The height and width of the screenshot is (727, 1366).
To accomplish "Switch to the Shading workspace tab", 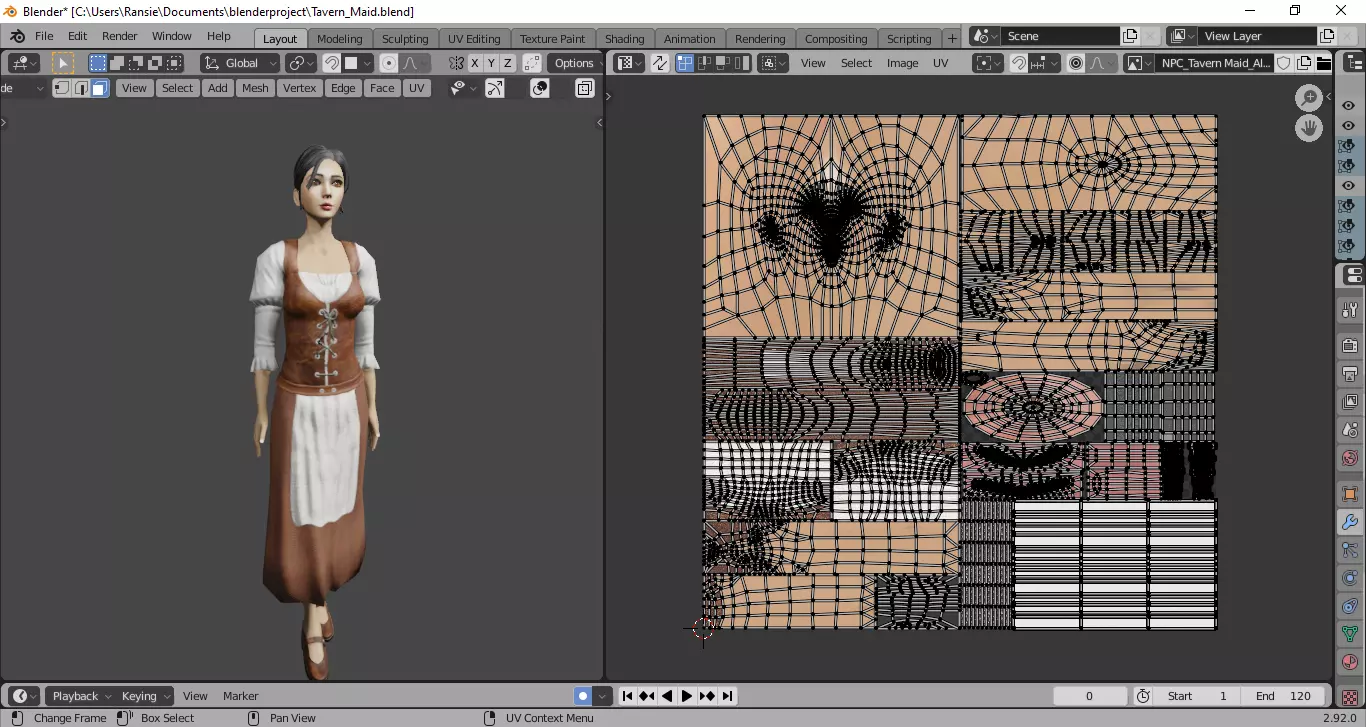I will (x=625, y=38).
